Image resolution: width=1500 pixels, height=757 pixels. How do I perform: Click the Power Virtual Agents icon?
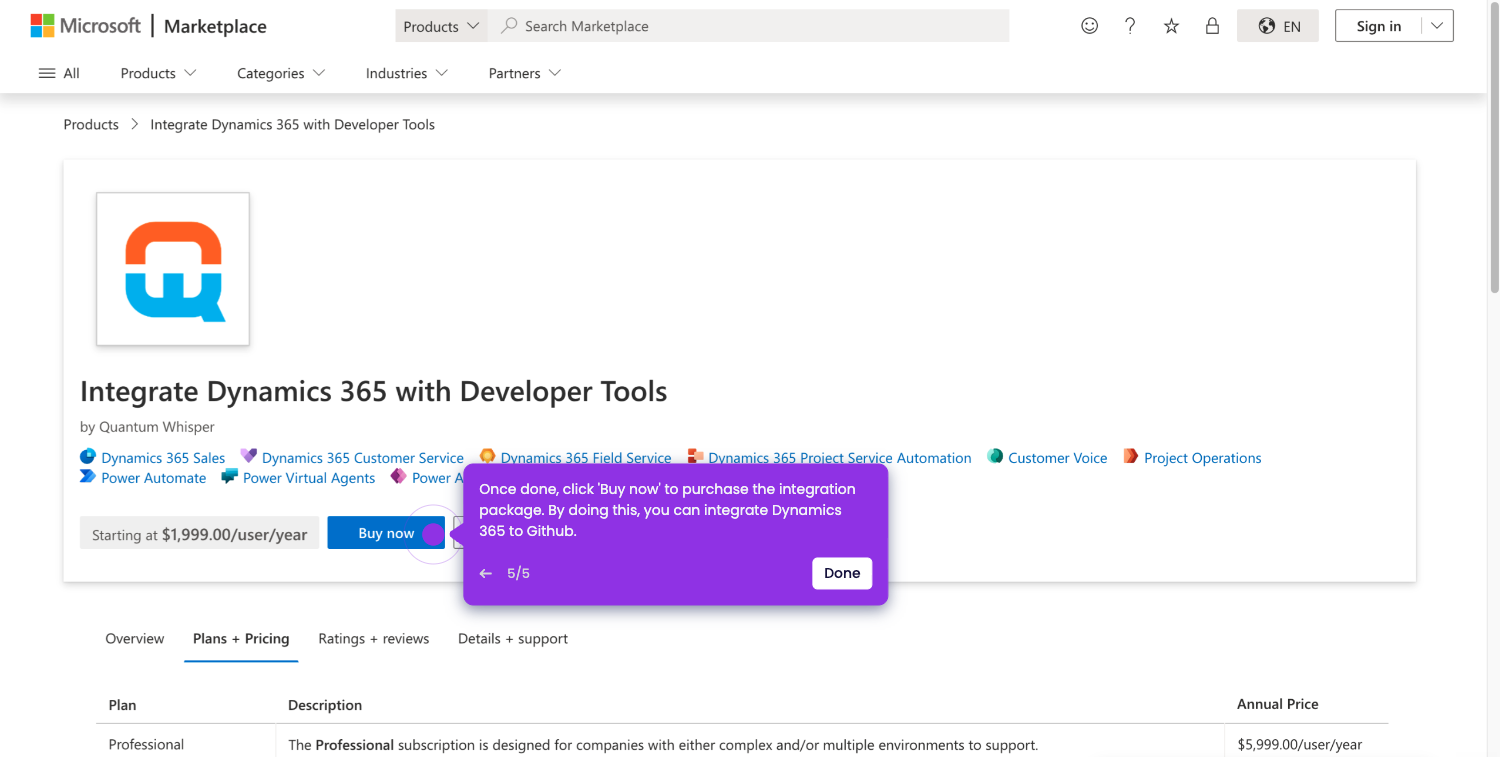230,476
